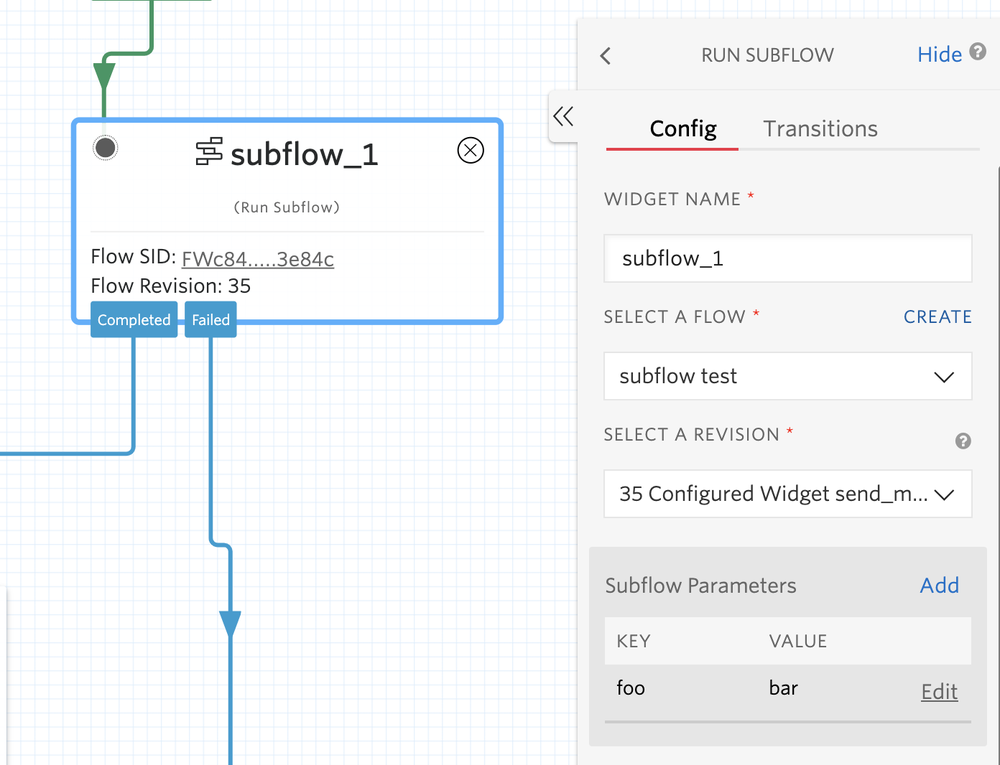
Task: Click inside the Widget Name field
Action: coord(788,258)
